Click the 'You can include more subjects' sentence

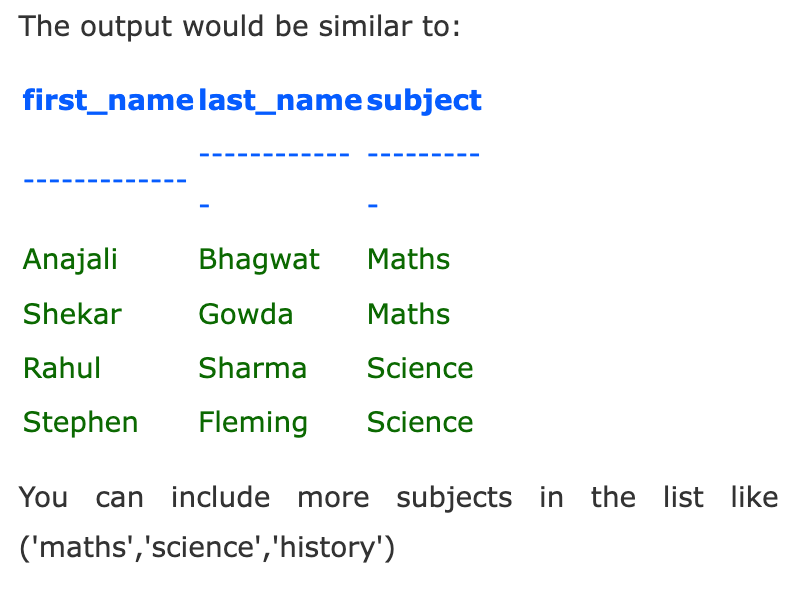398,498
